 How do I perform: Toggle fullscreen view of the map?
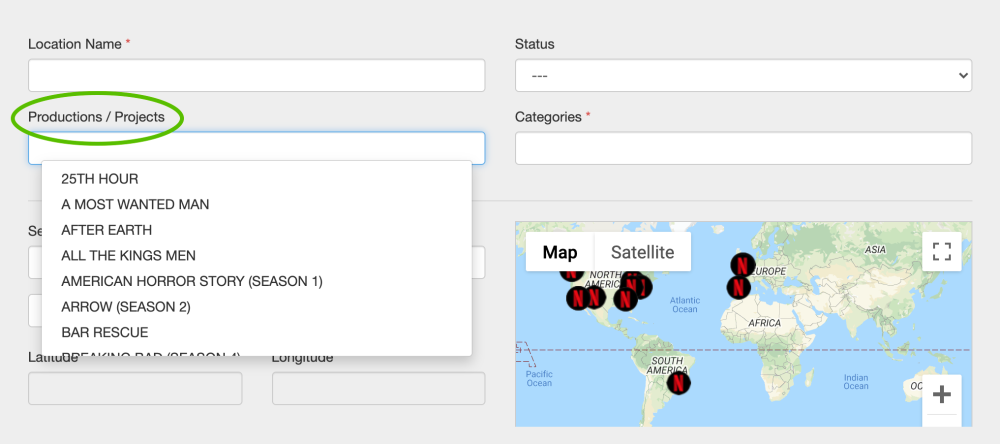pos(940,251)
